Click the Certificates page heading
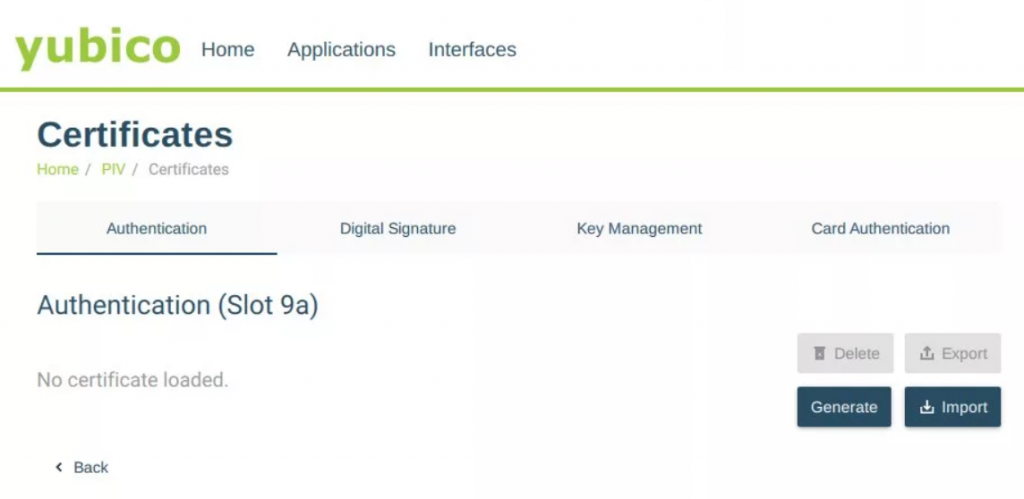The width and height of the screenshot is (1024, 499). point(135,135)
